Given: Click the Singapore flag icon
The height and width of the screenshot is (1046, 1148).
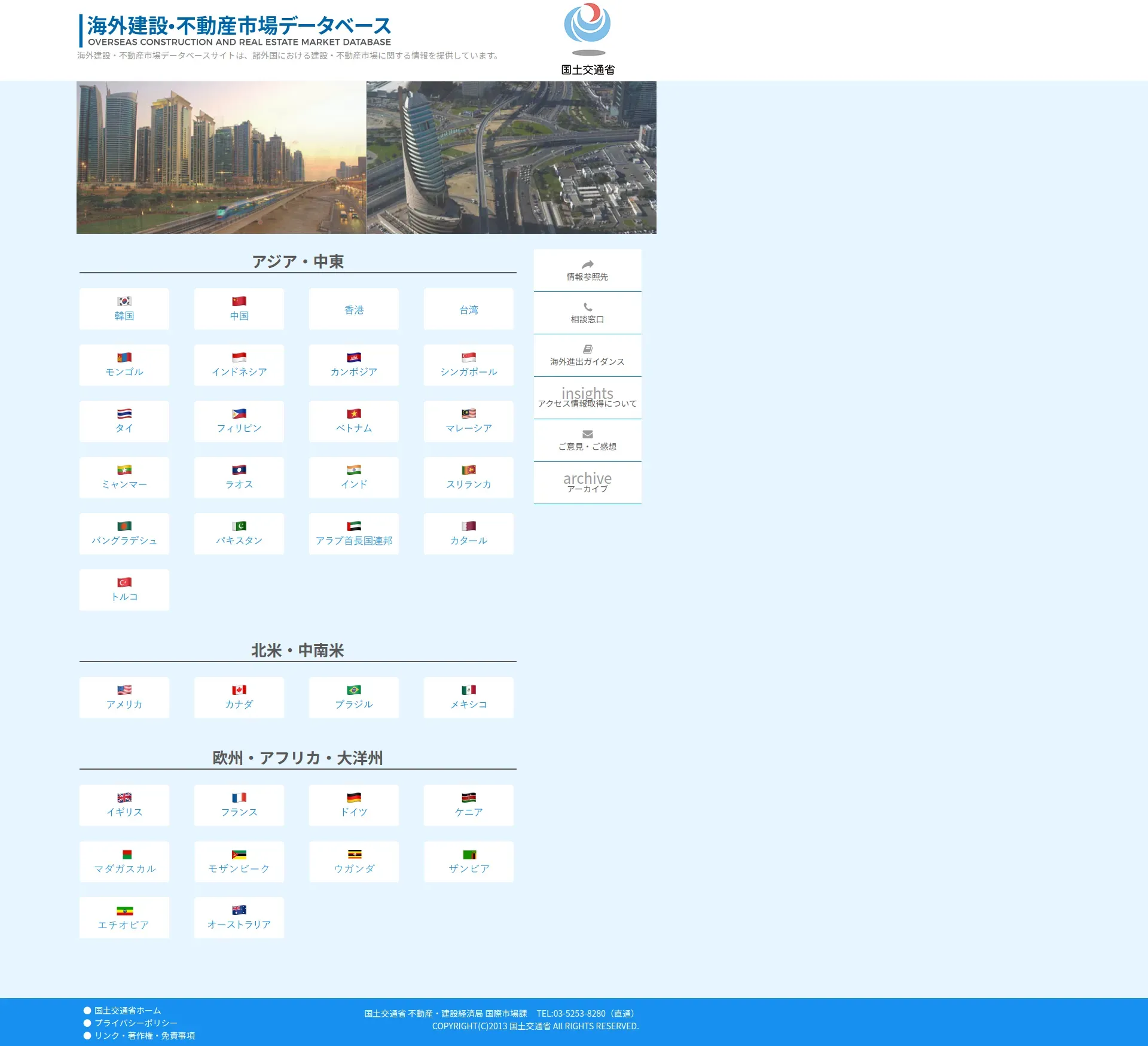Looking at the screenshot, I should point(469,358).
